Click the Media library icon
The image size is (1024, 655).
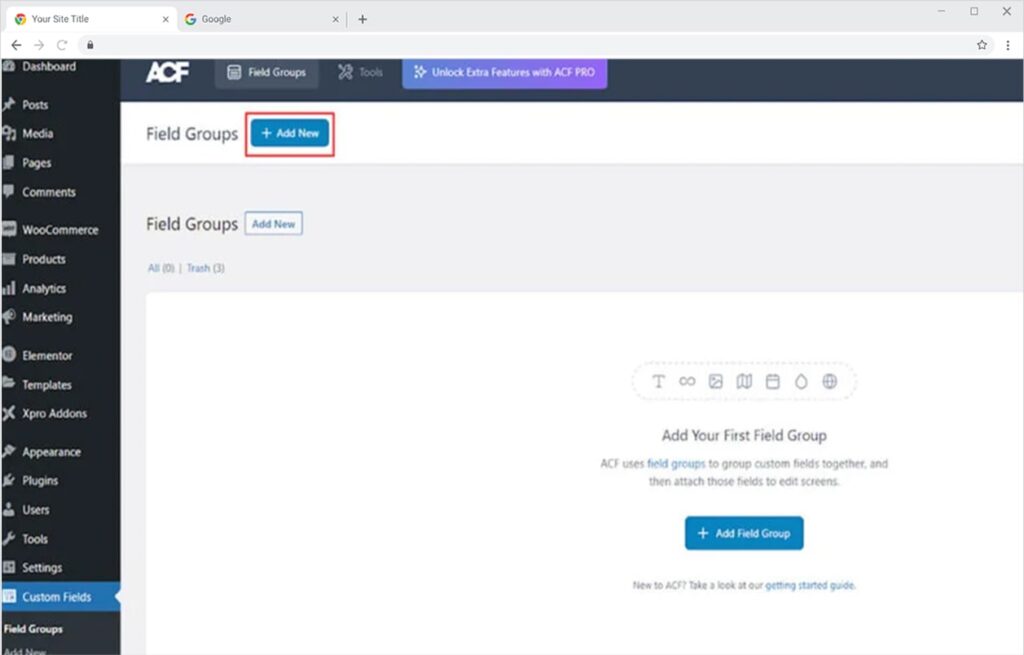[x=8, y=133]
